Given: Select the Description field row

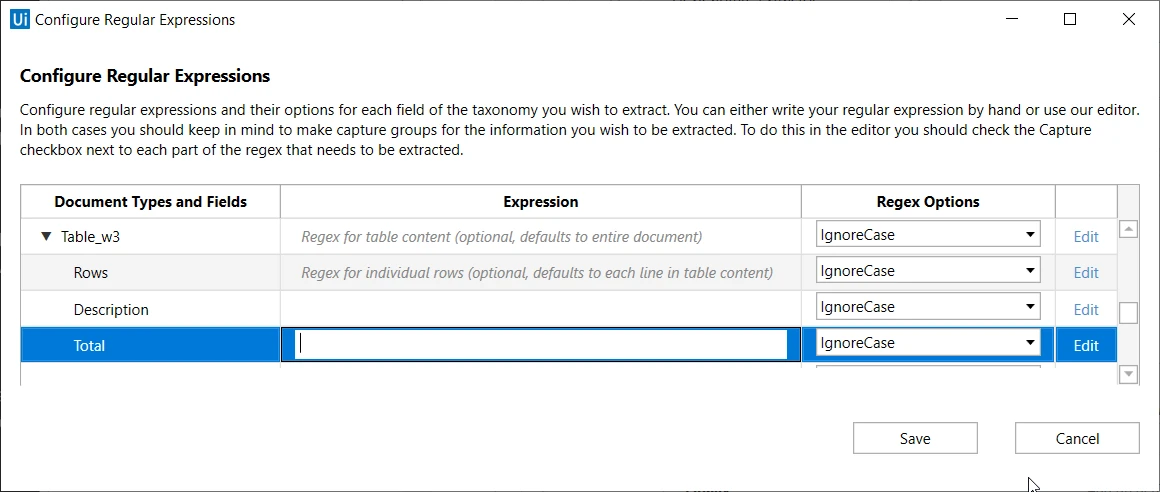Looking at the screenshot, I should (x=150, y=309).
